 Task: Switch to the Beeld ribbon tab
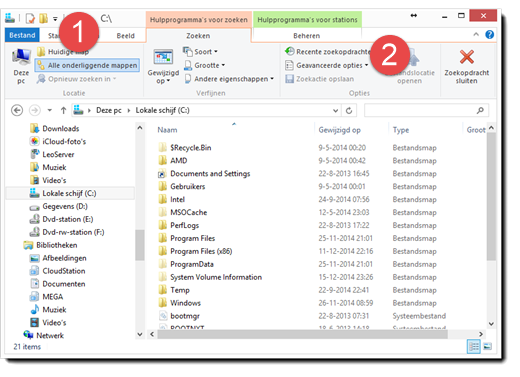click(x=125, y=36)
